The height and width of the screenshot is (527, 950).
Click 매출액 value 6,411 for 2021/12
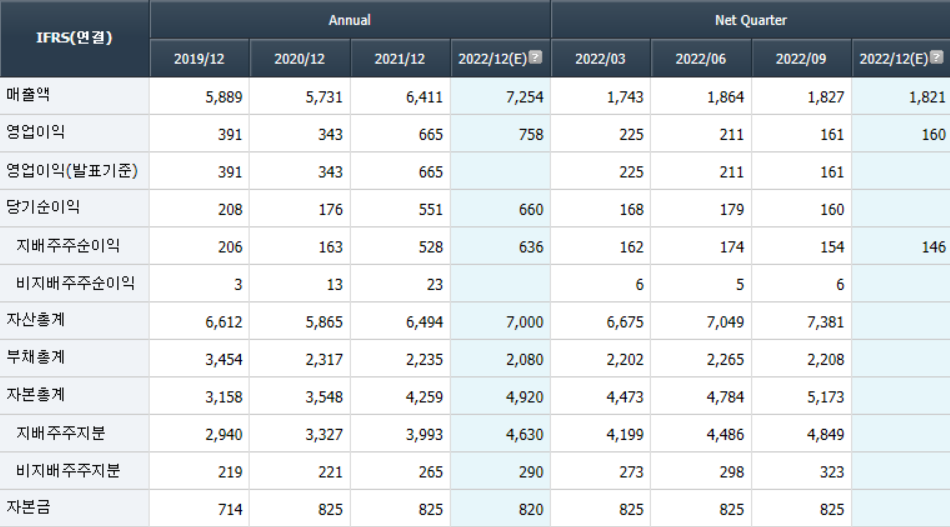424,97
